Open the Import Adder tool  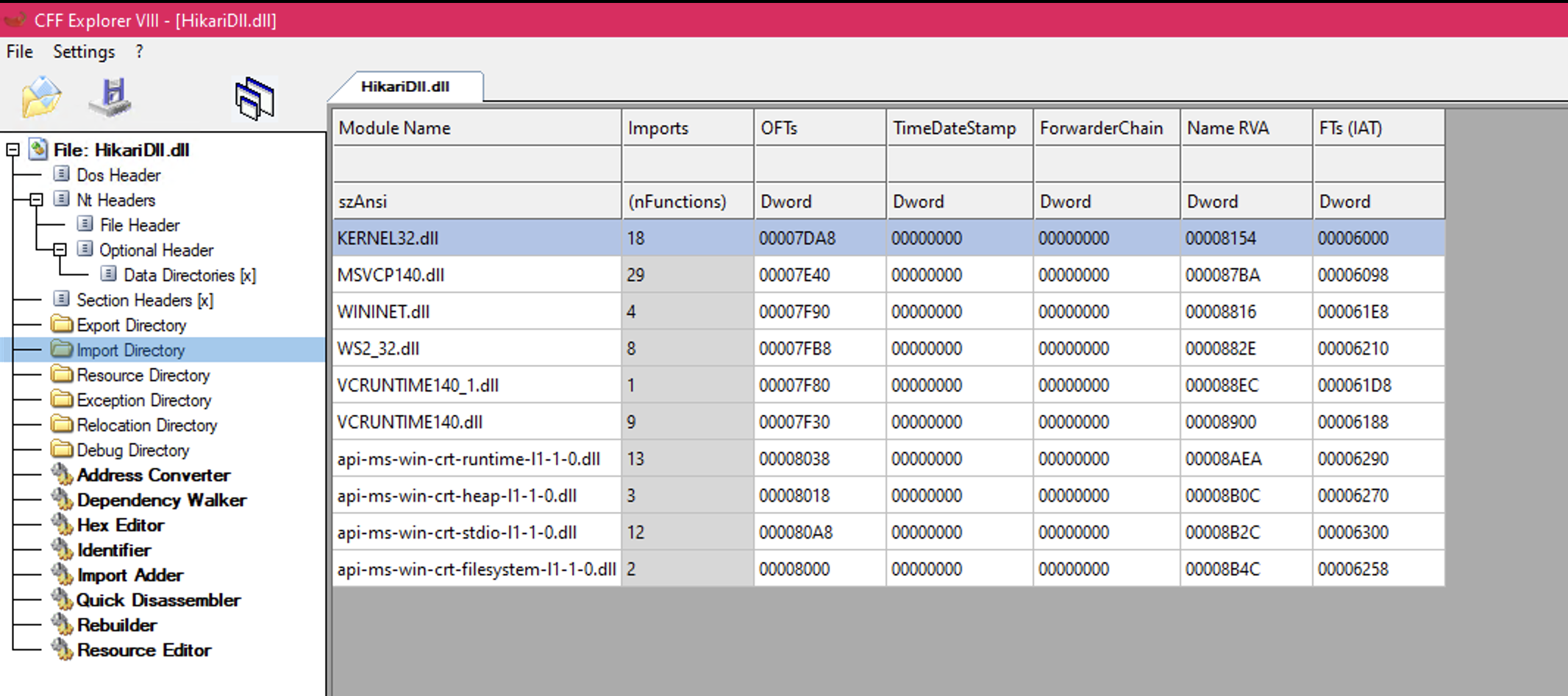(x=129, y=575)
